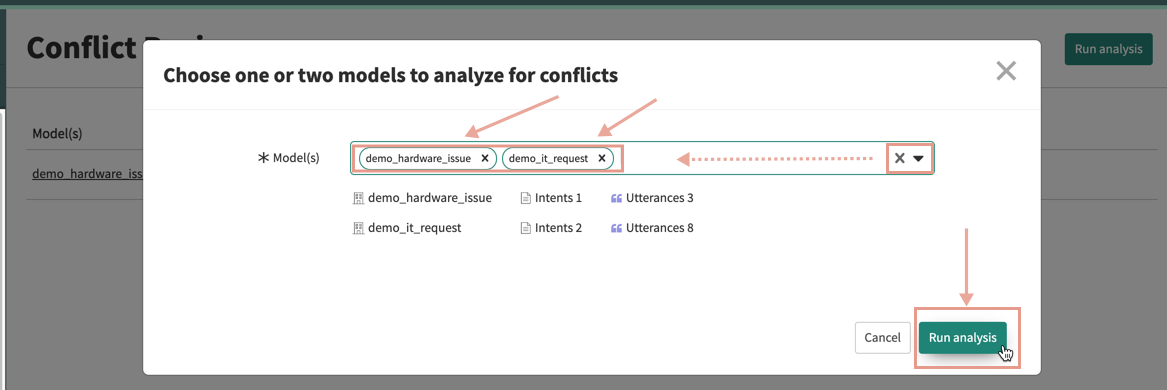Expand the Model(s) dropdown arrow
The width and height of the screenshot is (1167, 390).
pyautogui.click(x=918, y=159)
